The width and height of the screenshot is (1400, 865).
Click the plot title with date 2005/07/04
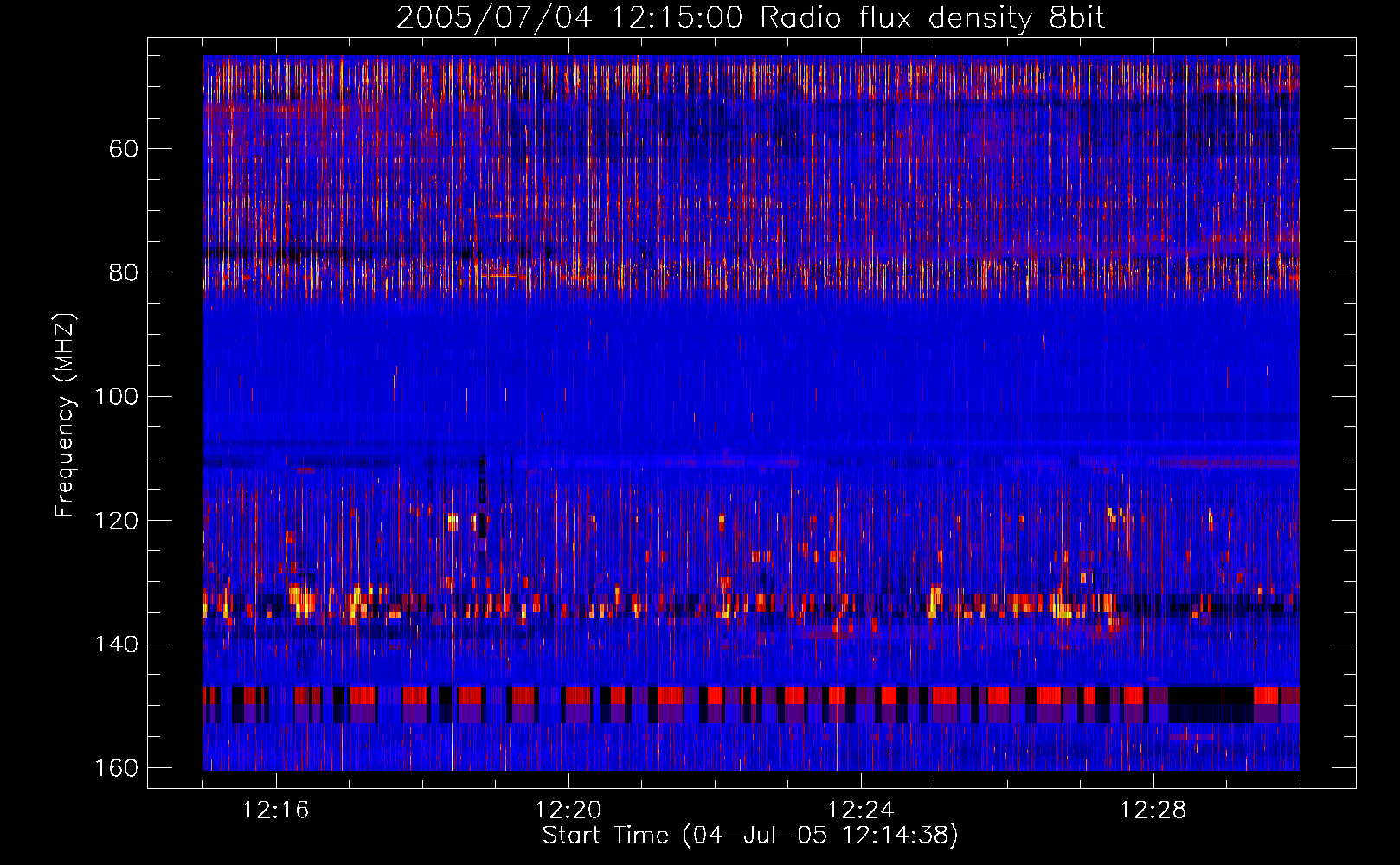pos(750,18)
